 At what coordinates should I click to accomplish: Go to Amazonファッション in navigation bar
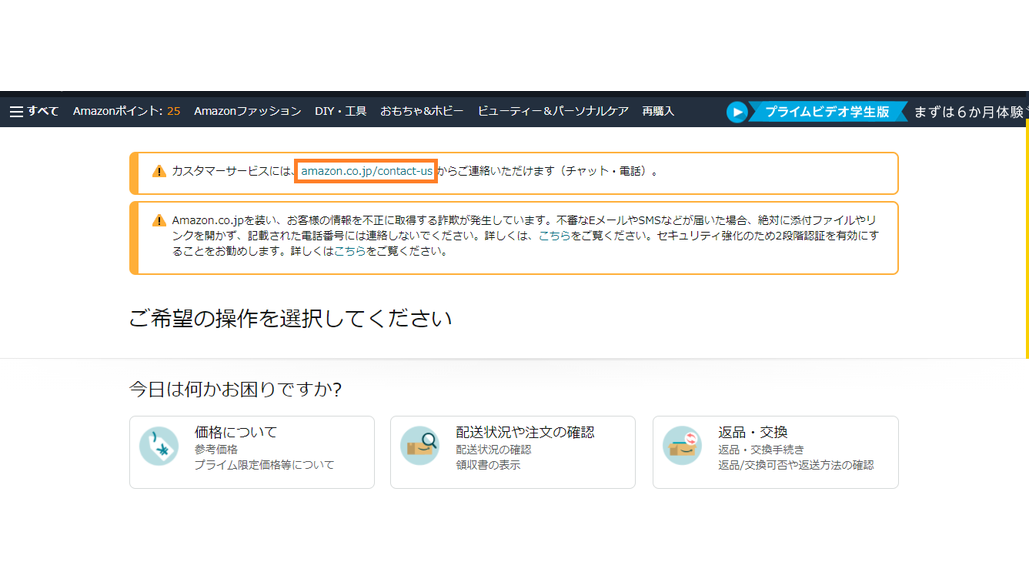247,112
